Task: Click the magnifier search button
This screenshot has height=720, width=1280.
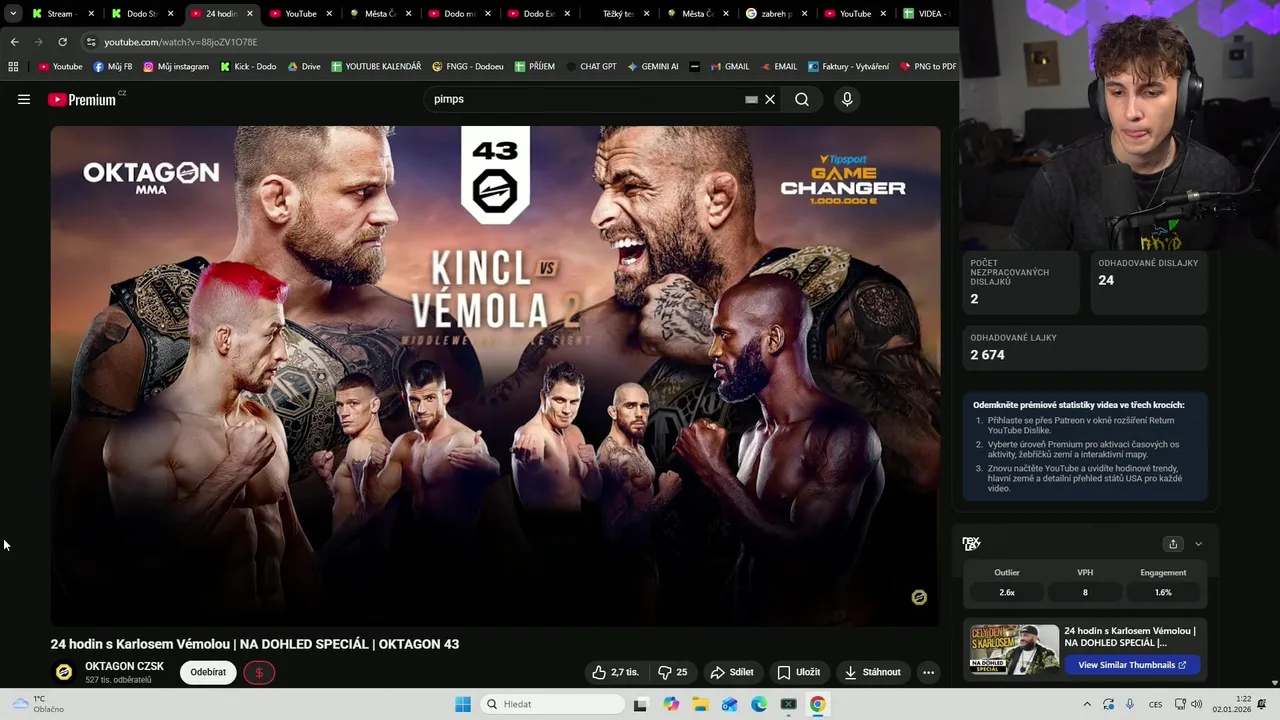Action: [x=802, y=99]
